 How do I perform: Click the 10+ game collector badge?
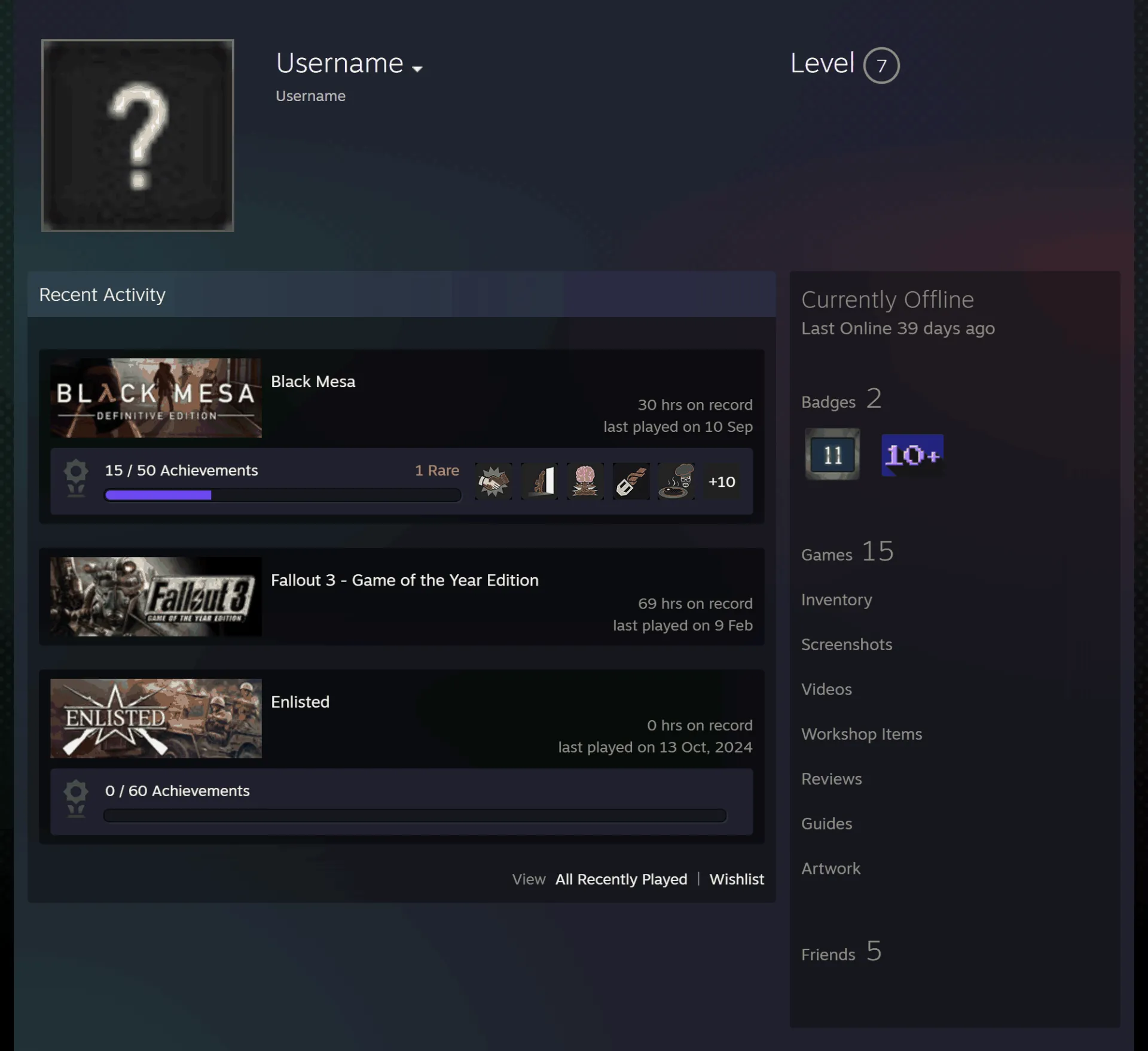(912, 455)
